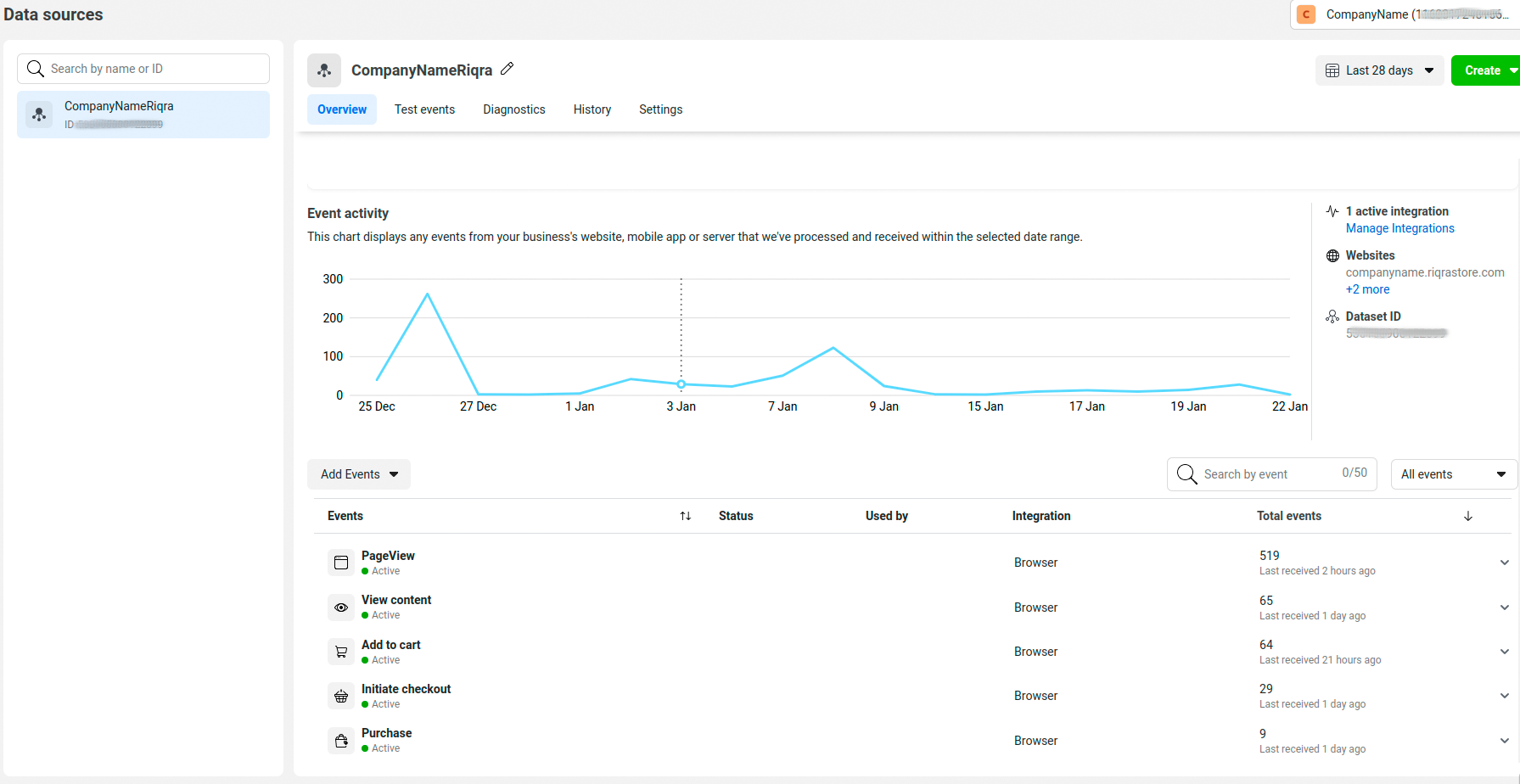Click the magnifier icon in Search by event
The width and height of the screenshot is (1520, 784).
click(1187, 474)
